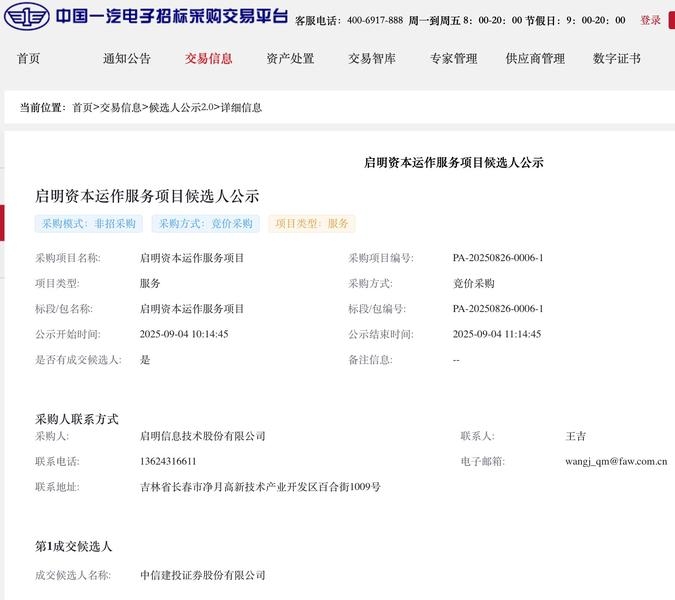Click the 项目类型 row value 服务
The image size is (675, 600).
pos(150,283)
